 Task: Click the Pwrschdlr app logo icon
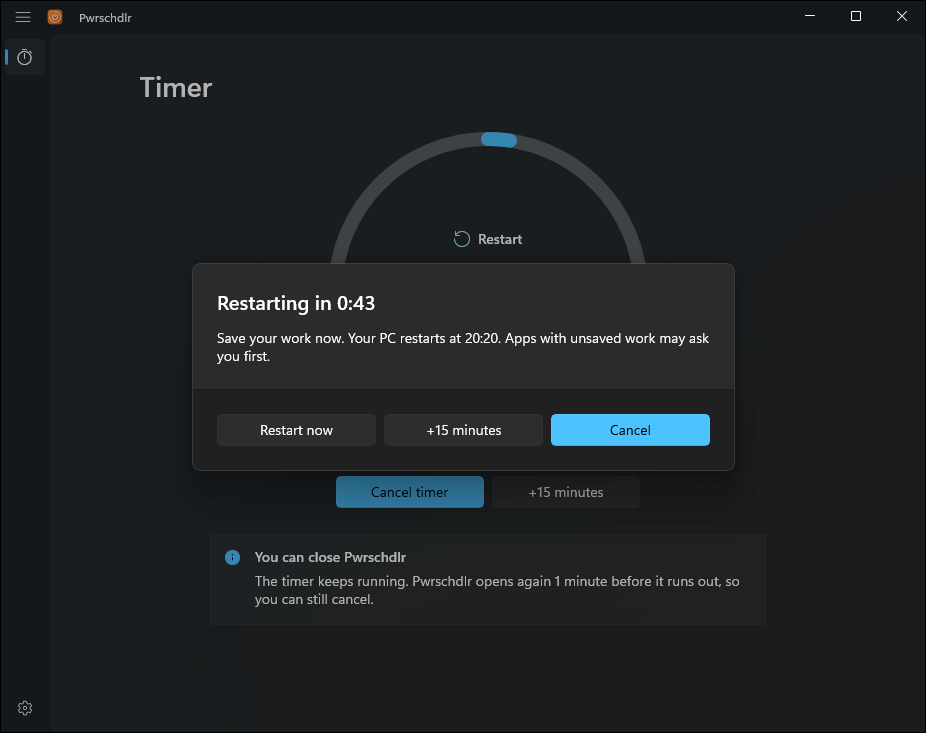(55, 17)
